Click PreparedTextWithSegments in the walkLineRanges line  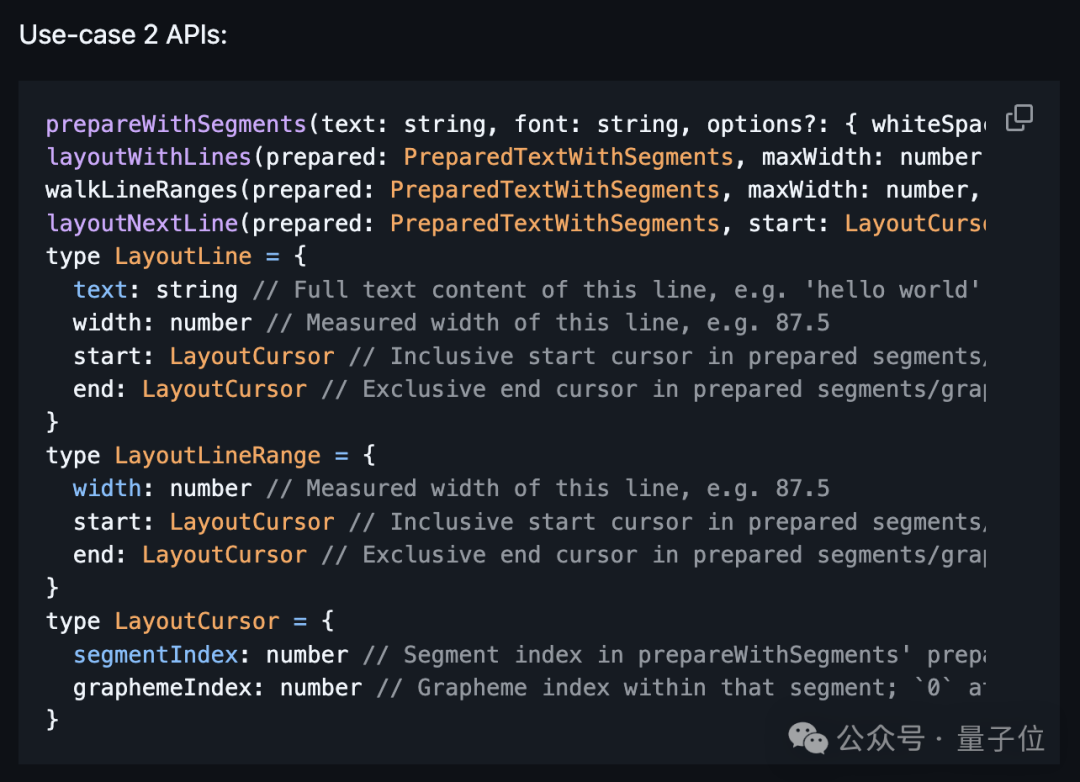tap(554, 191)
